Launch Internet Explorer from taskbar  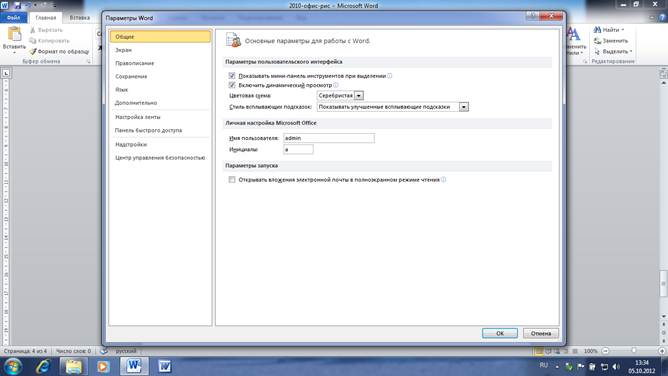[x=43, y=367]
